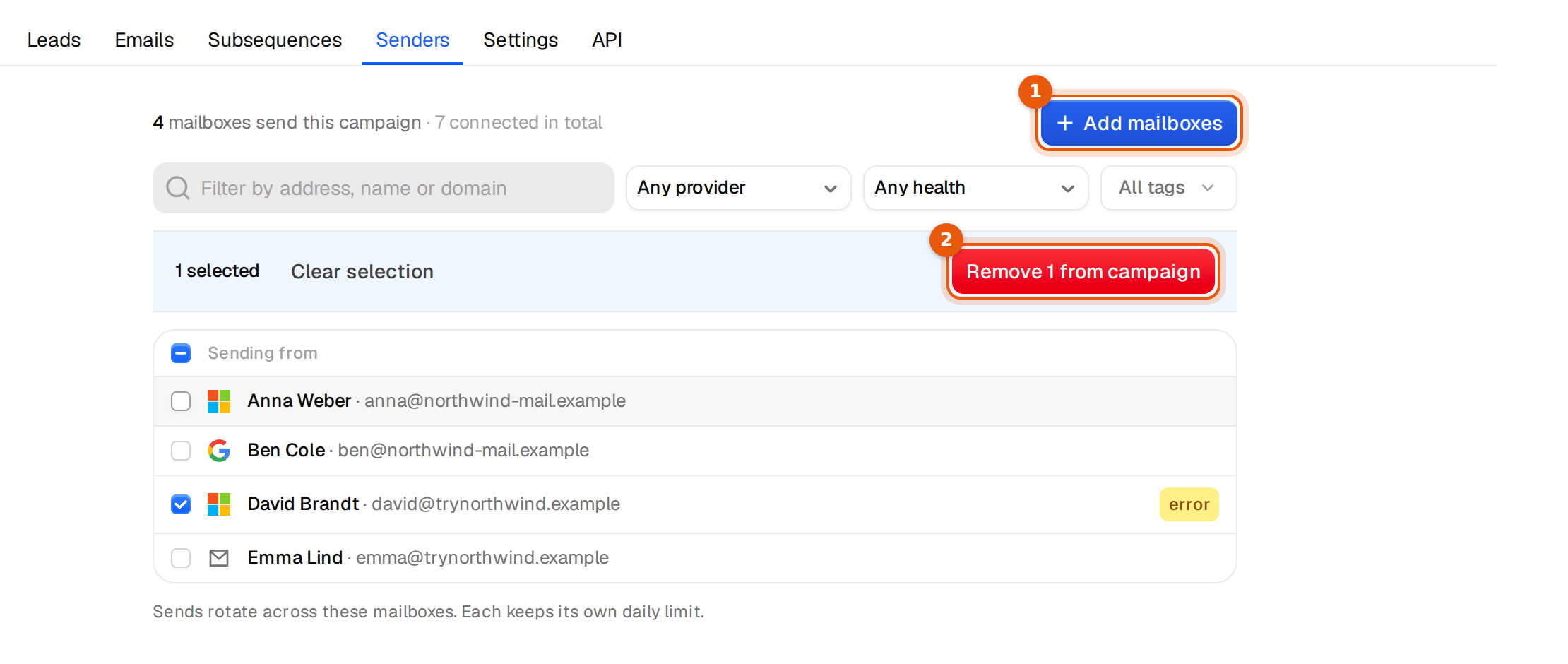1568x664 pixels.
Task: Click the error badge on David Brandt's row
Action: click(1189, 504)
